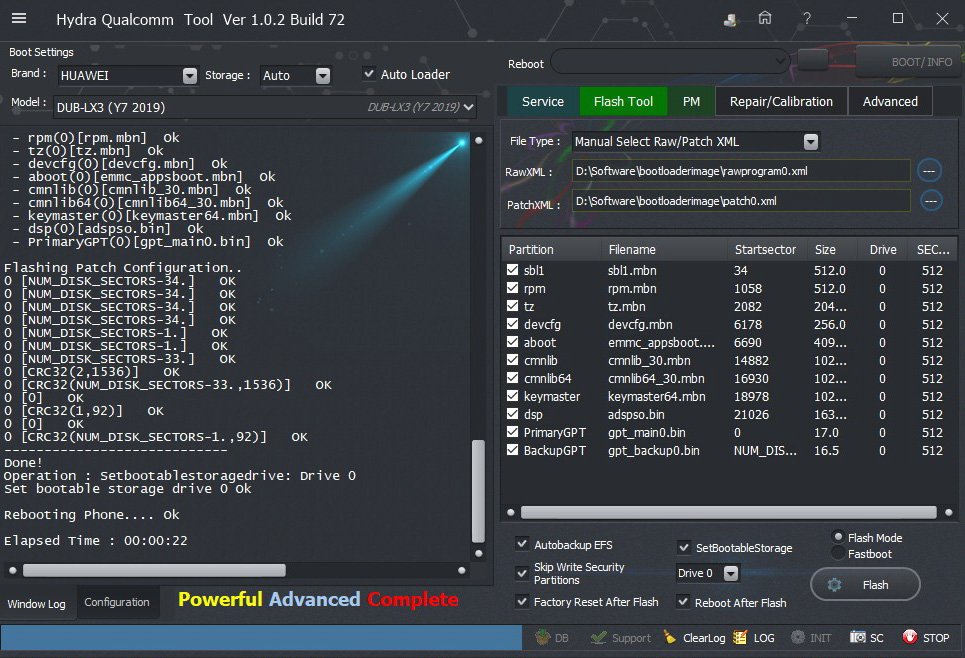The image size is (965, 658).
Task: Select the gpt_backup0.bin filename cell
Action: [x=654, y=451]
